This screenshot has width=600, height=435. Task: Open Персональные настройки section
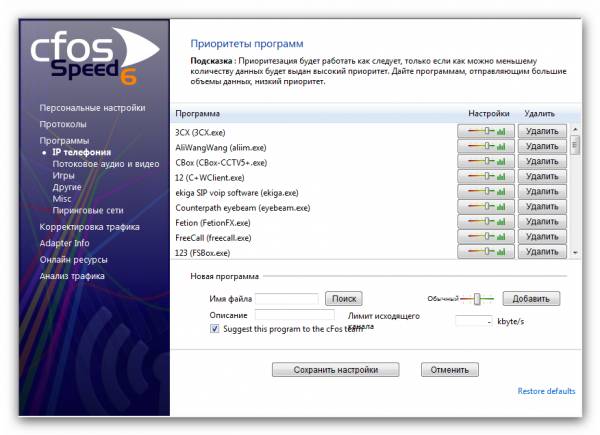point(92,108)
